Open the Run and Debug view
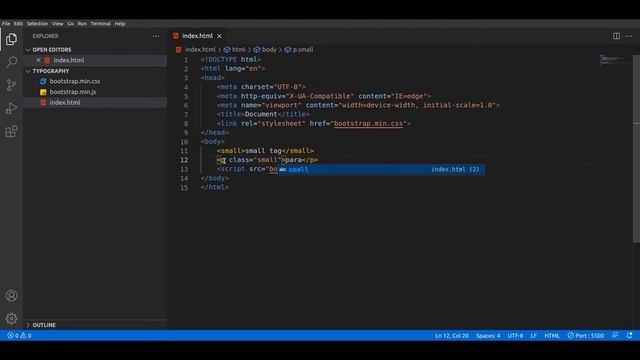Image resolution: width=640 pixels, height=360 pixels. (11, 108)
